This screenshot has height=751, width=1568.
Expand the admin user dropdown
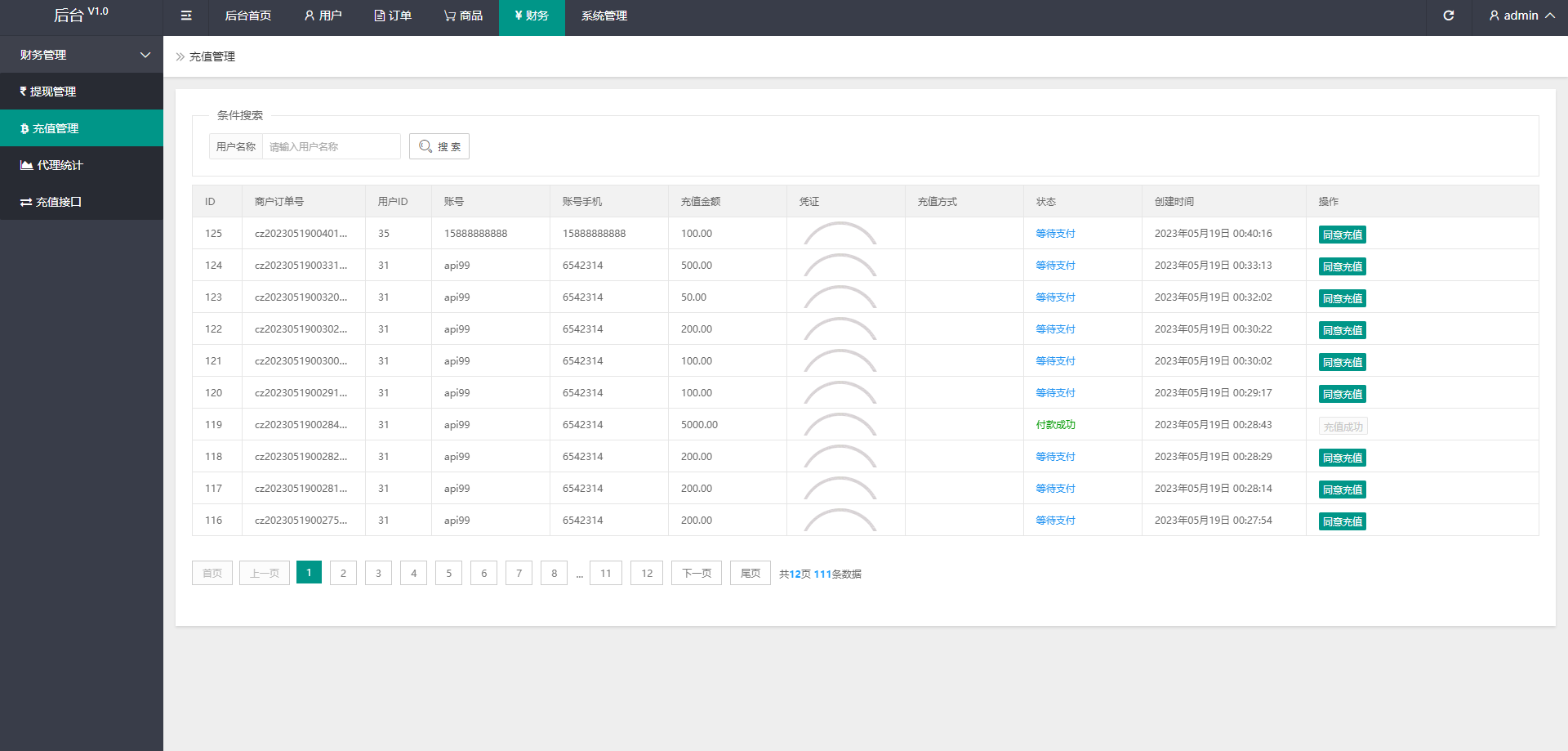point(1521,16)
